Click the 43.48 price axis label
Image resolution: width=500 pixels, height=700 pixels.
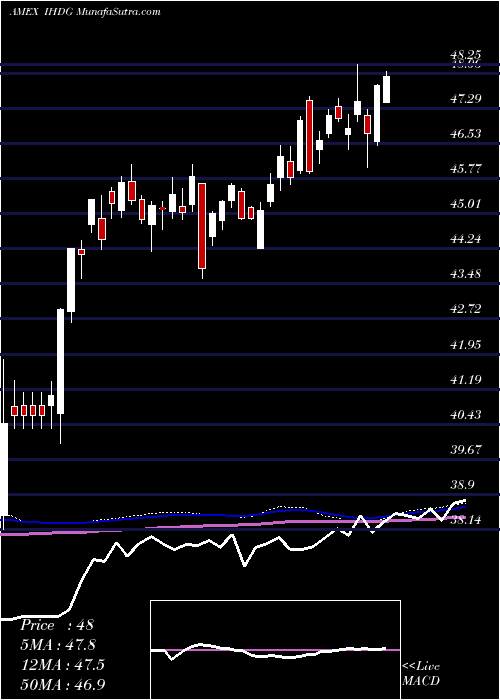coord(466,273)
